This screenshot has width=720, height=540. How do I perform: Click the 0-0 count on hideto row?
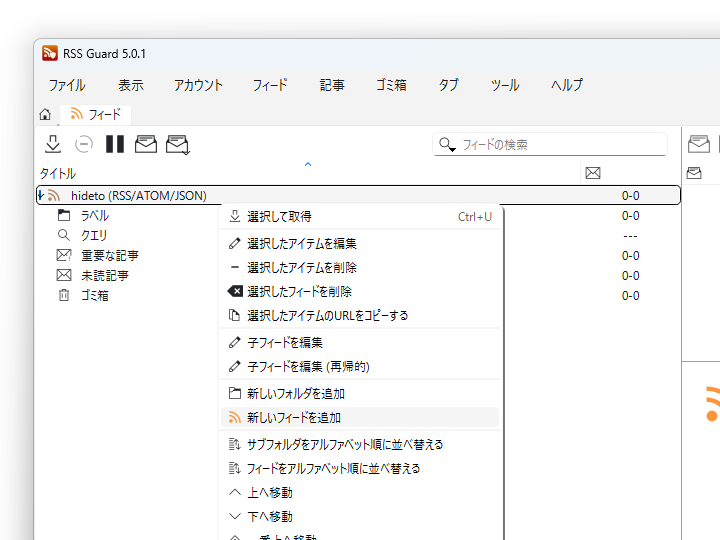630,196
